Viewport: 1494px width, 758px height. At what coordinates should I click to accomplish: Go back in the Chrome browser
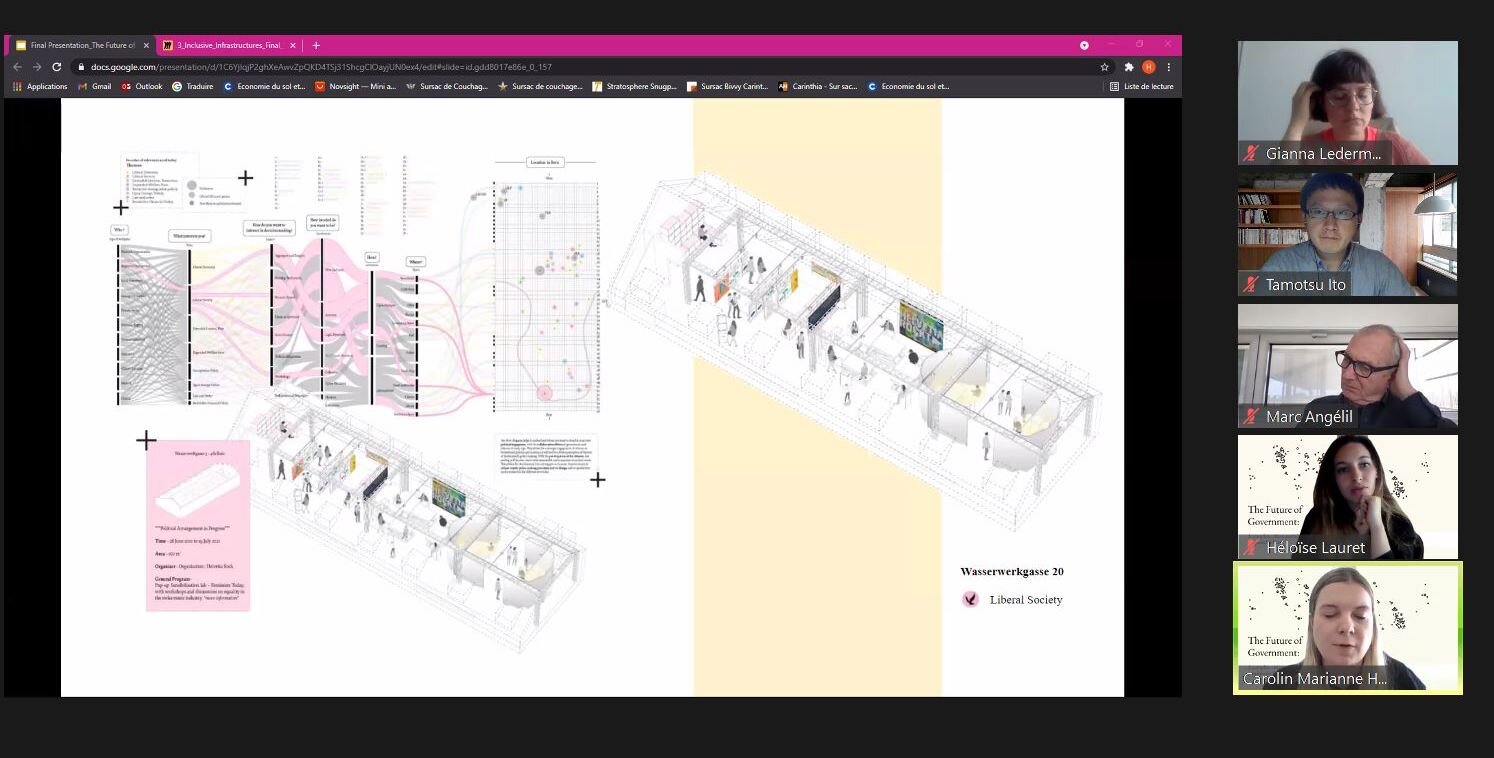point(17,67)
